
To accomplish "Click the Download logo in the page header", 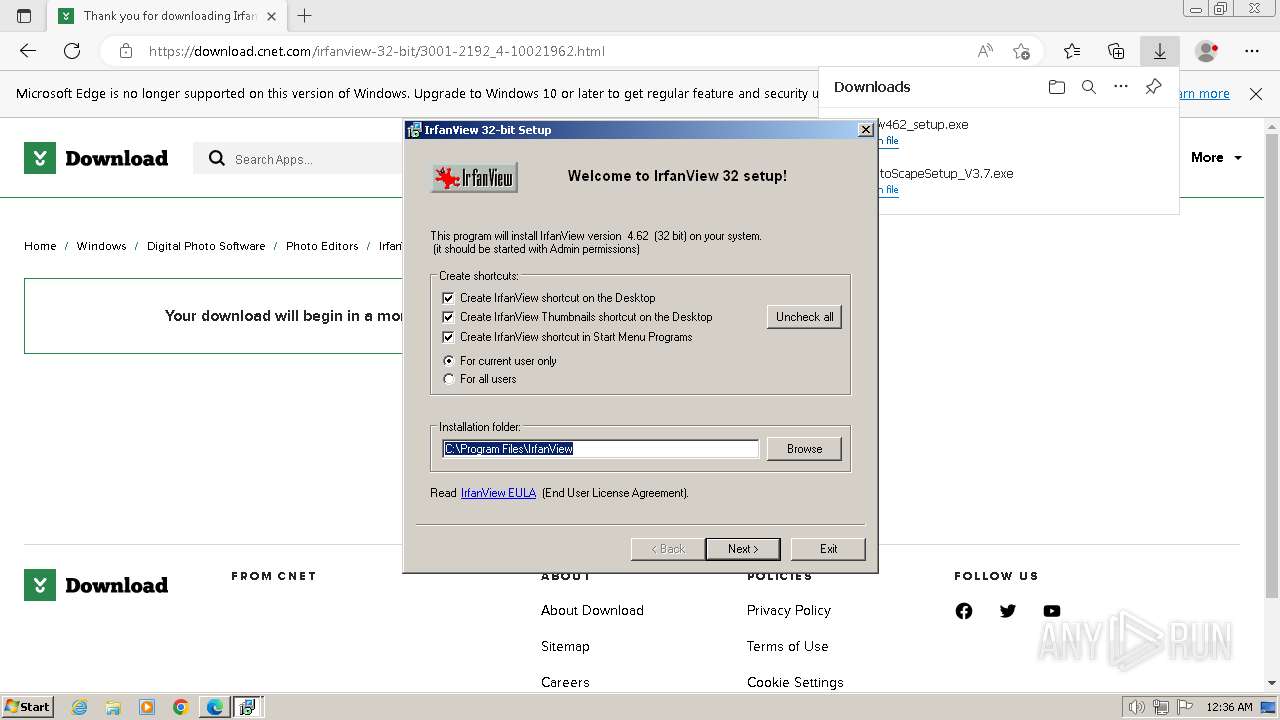I will (96, 158).
